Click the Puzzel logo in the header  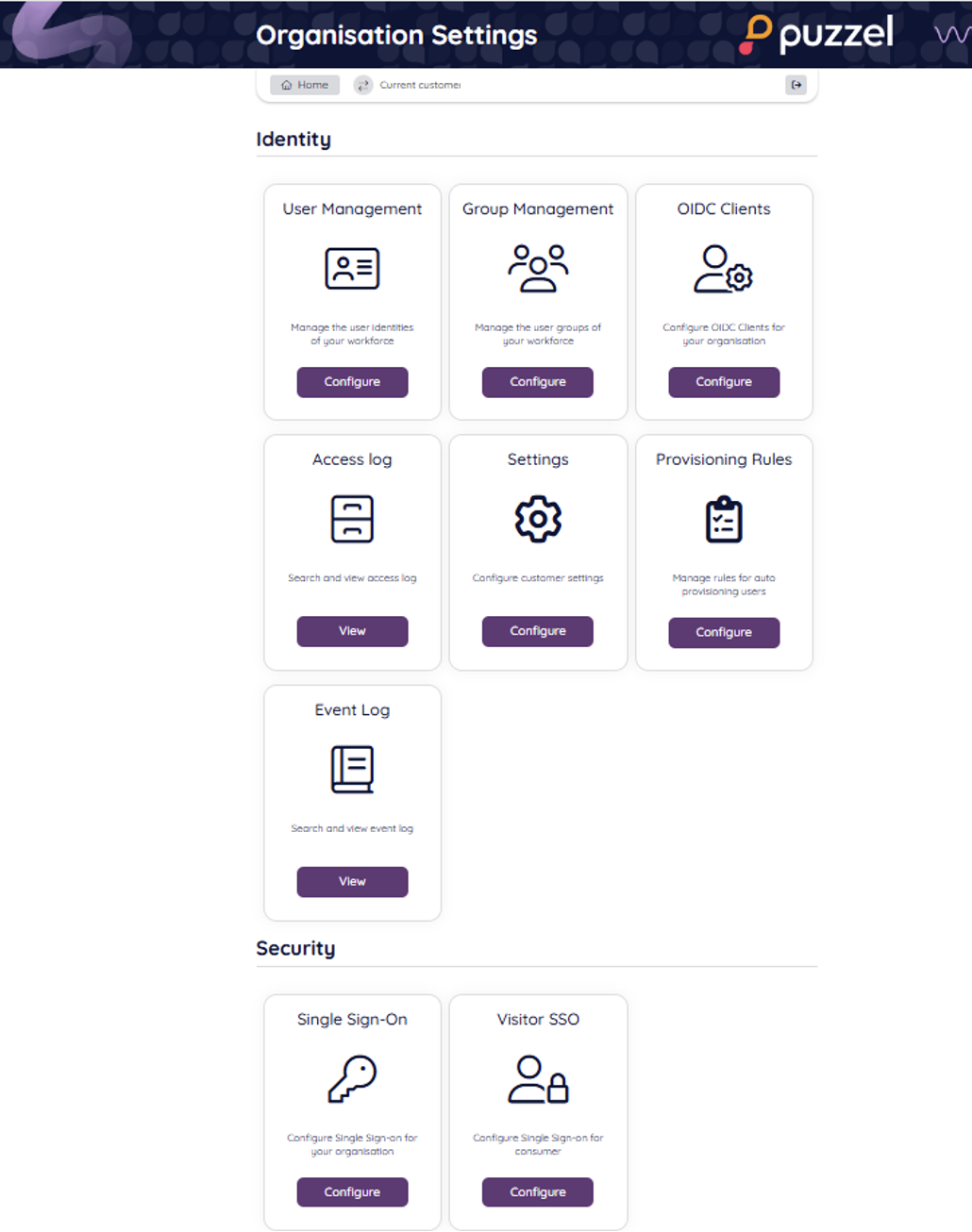[x=816, y=35]
